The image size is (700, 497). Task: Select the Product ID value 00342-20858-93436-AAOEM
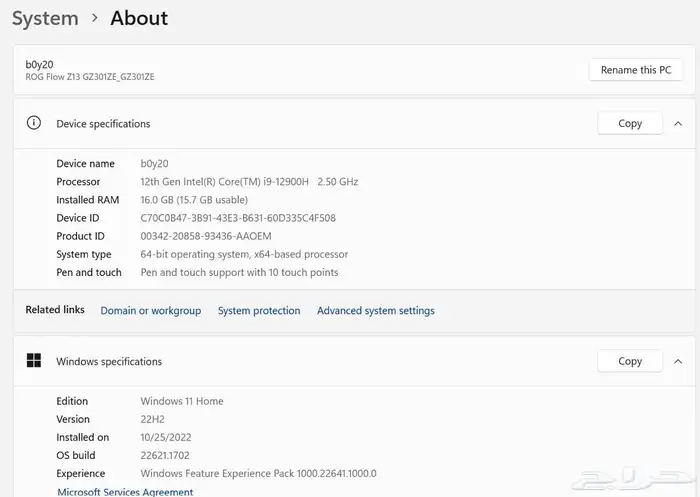[206, 236]
